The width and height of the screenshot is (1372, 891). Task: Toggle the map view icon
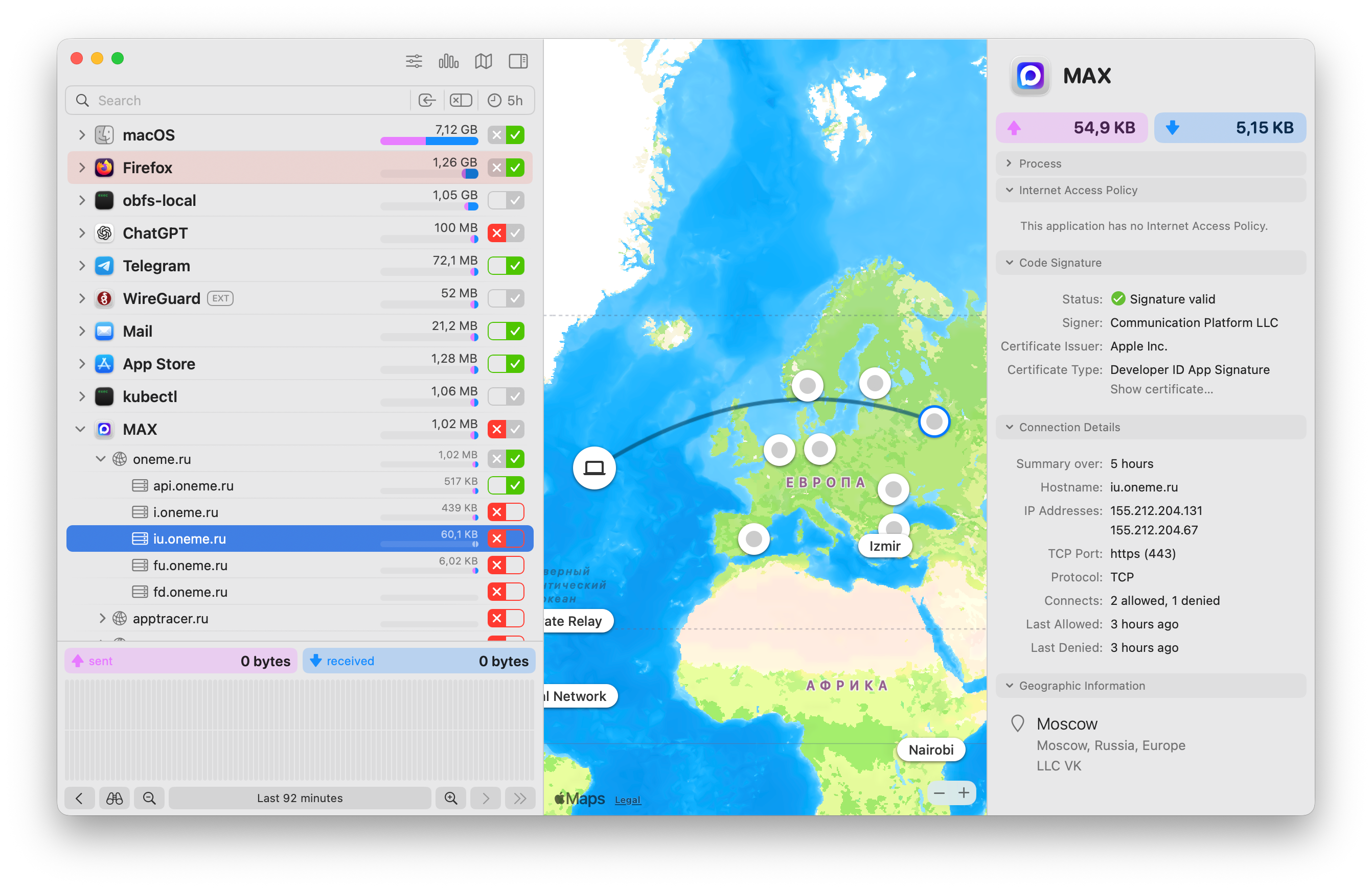(x=483, y=61)
